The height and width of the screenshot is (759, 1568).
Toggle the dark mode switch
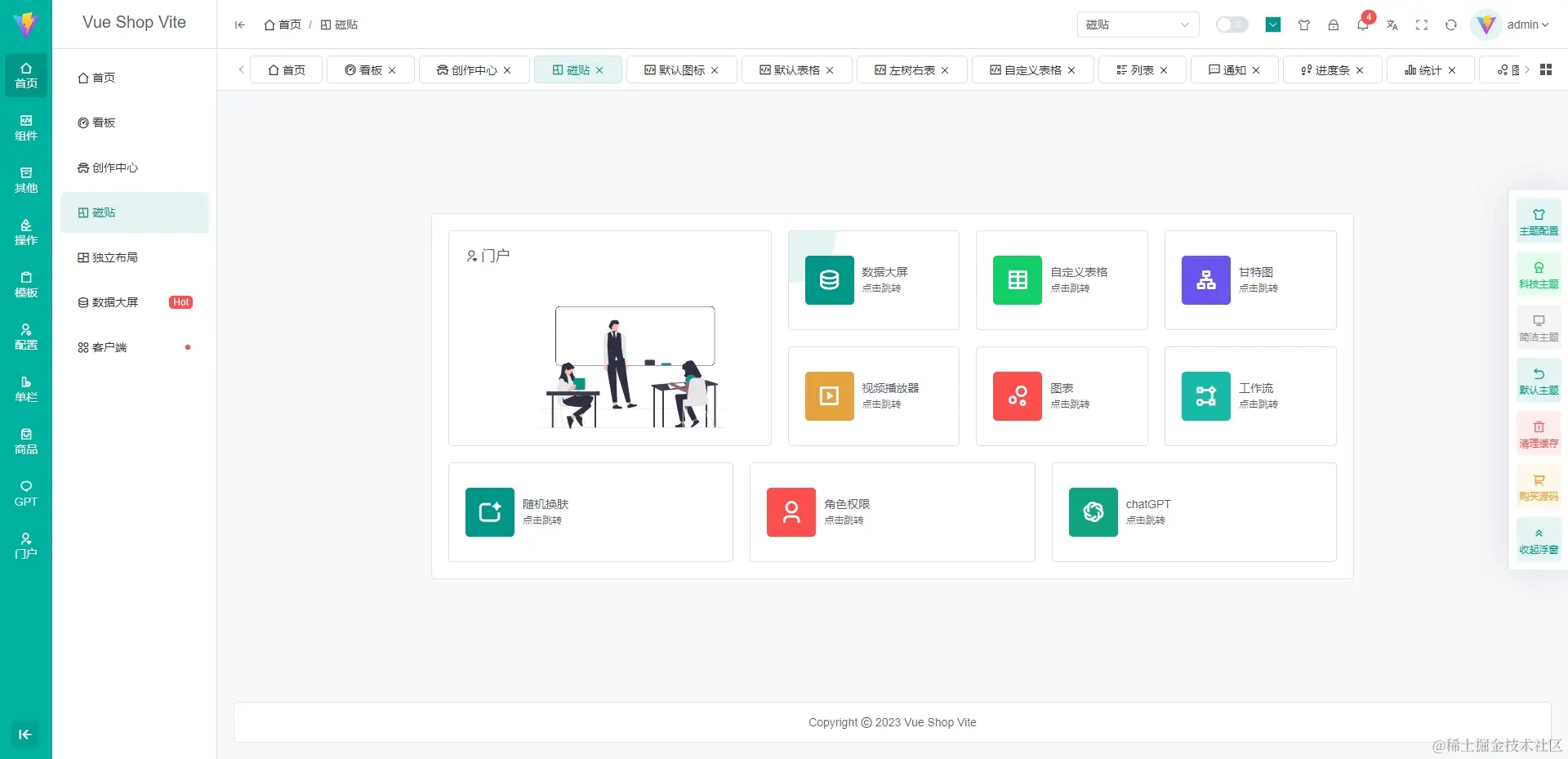click(1232, 25)
